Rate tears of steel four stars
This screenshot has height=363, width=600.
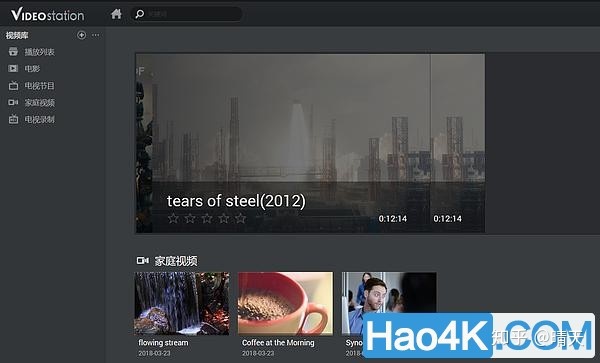[x=224, y=218]
